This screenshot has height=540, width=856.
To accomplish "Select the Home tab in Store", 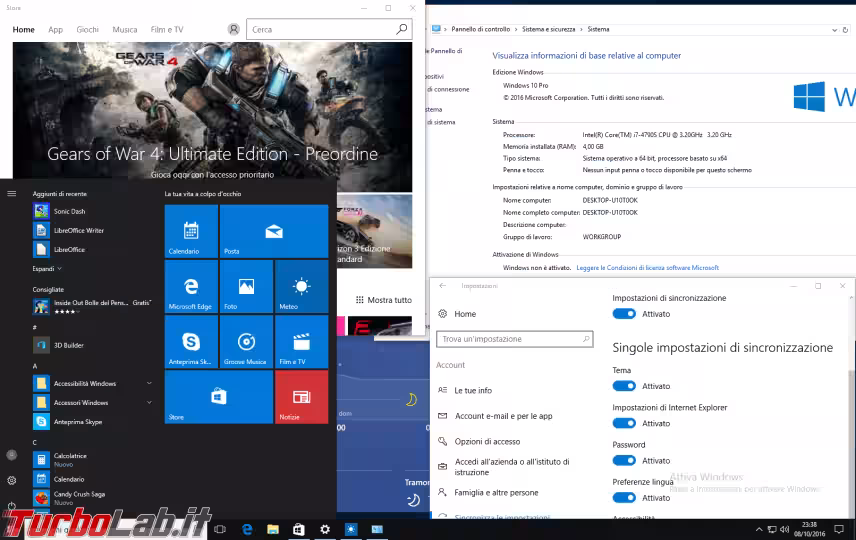I will [23, 29].
